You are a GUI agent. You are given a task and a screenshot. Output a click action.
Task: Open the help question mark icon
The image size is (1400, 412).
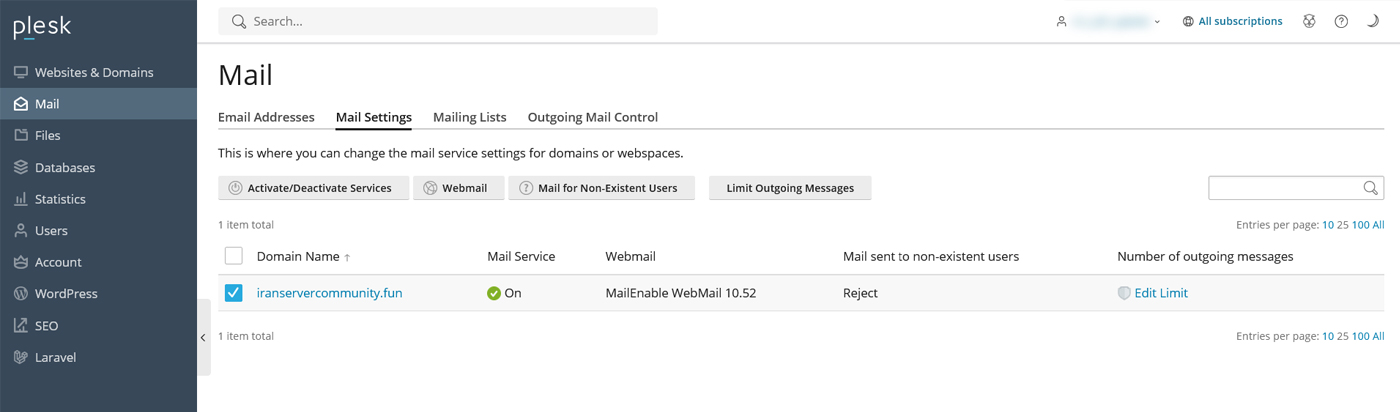point(1341,21)
